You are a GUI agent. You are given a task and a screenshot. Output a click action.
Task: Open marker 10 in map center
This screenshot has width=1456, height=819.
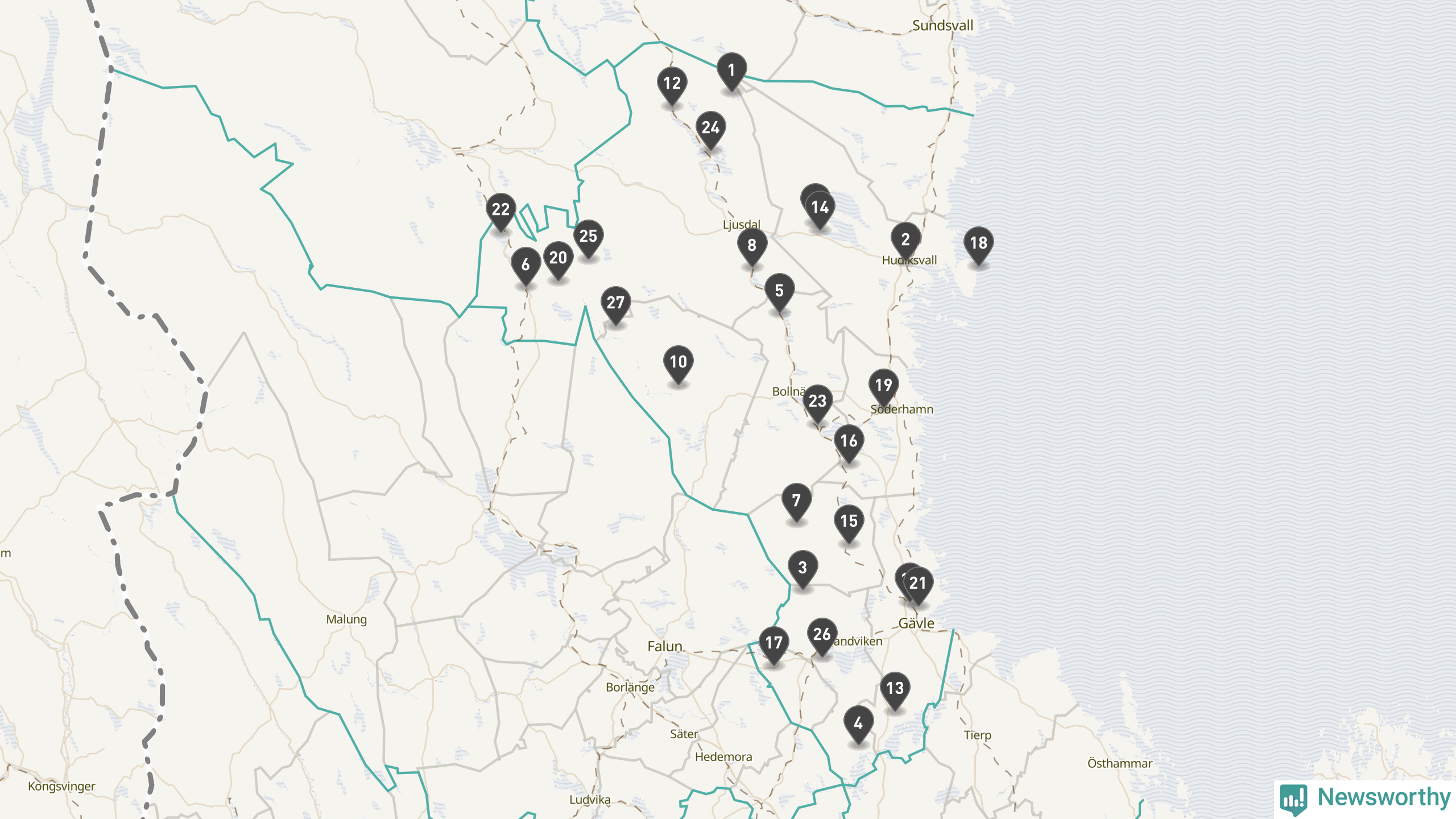(x=678, y=363)
